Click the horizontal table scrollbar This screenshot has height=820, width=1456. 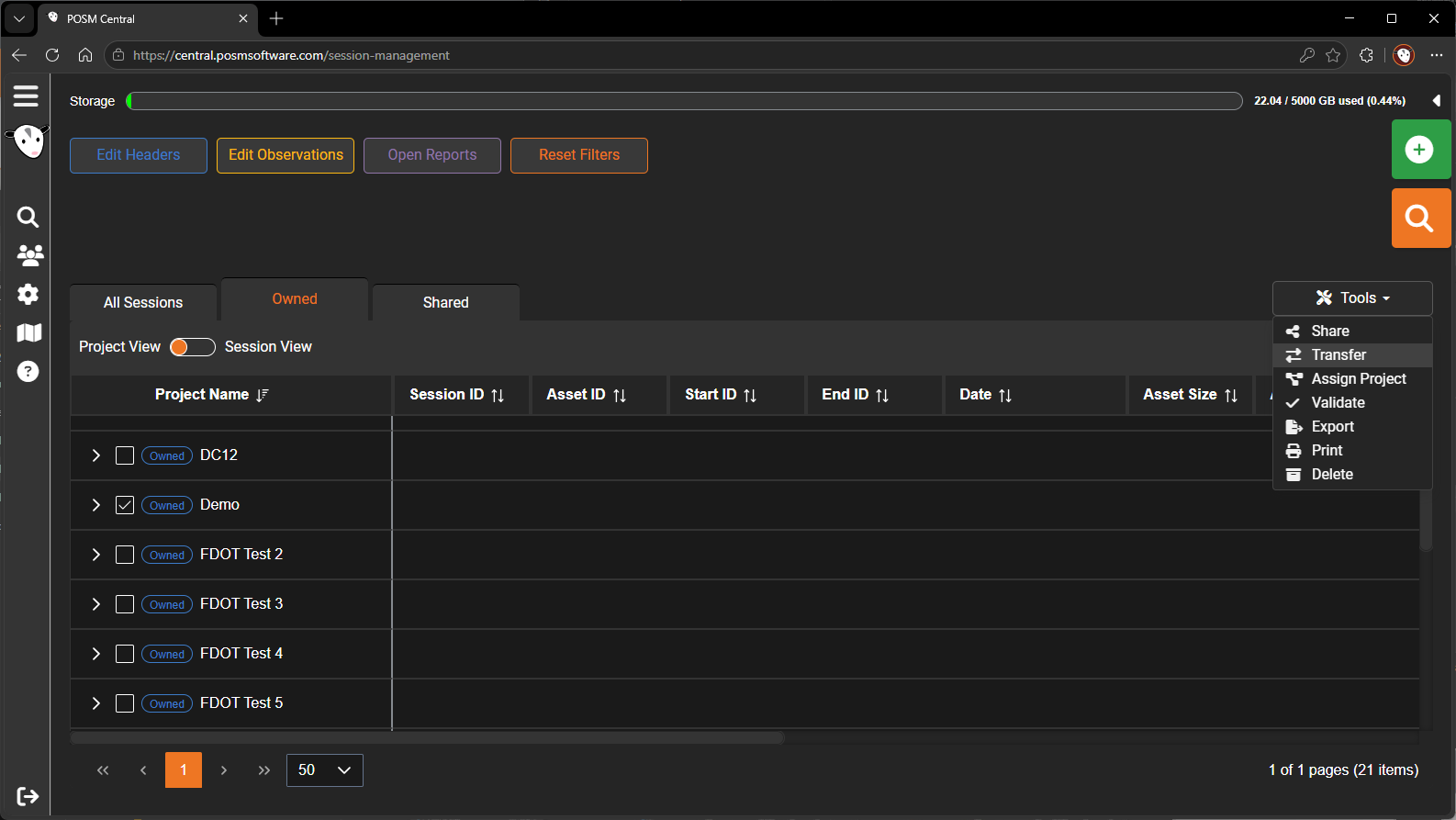[x=427, y=737]
